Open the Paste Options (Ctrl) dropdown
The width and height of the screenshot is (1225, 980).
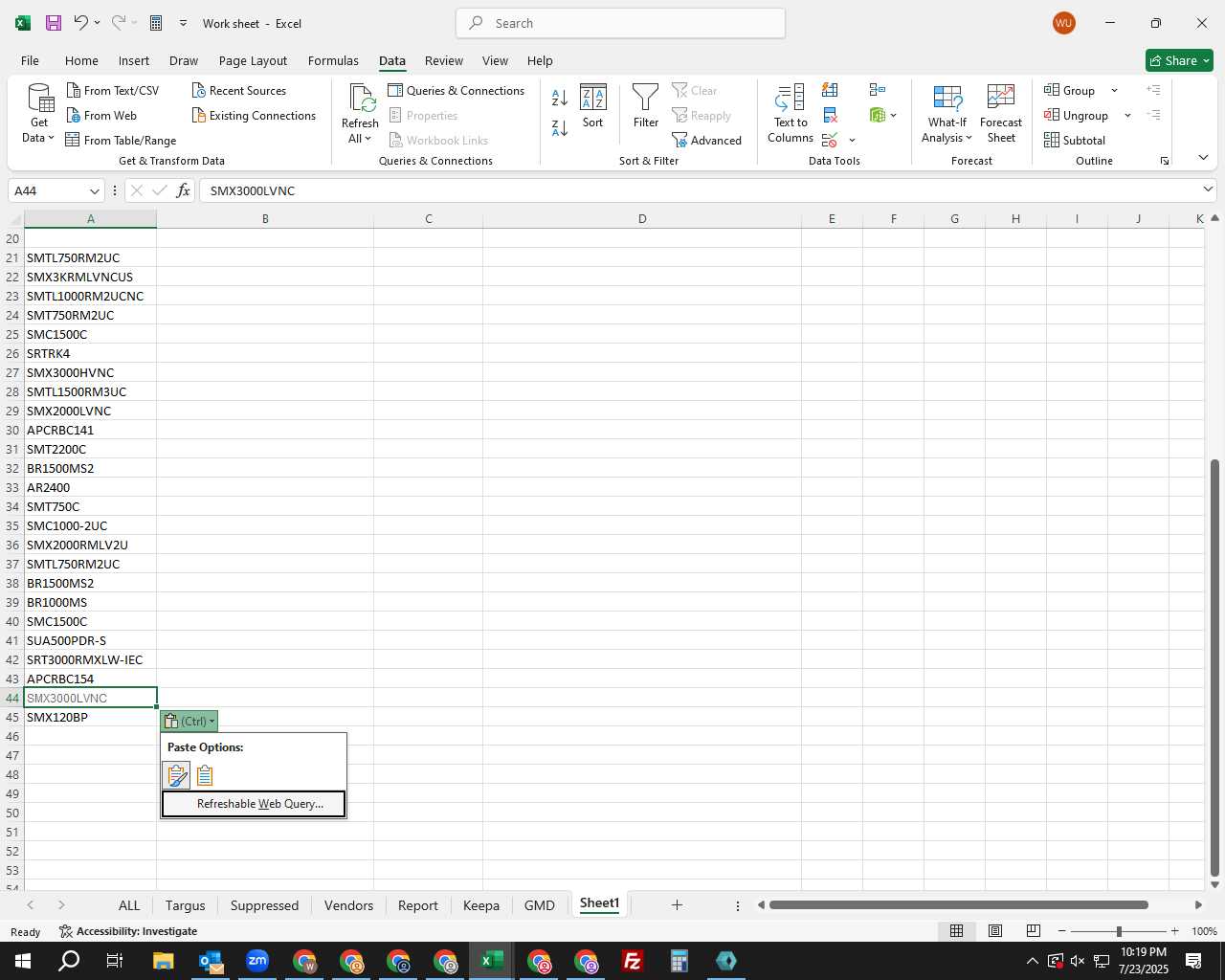(x=189, y=721)
